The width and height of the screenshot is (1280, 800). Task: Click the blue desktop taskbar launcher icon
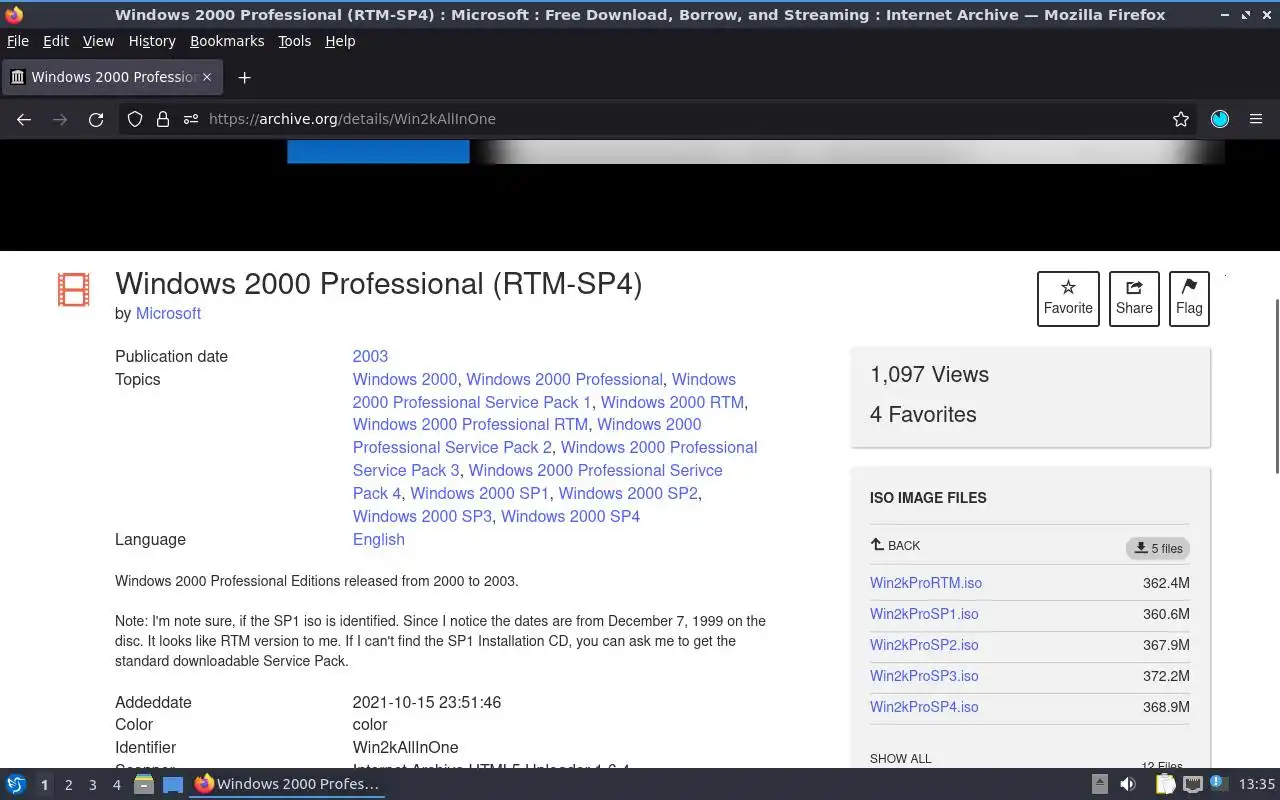pos(173,784)
